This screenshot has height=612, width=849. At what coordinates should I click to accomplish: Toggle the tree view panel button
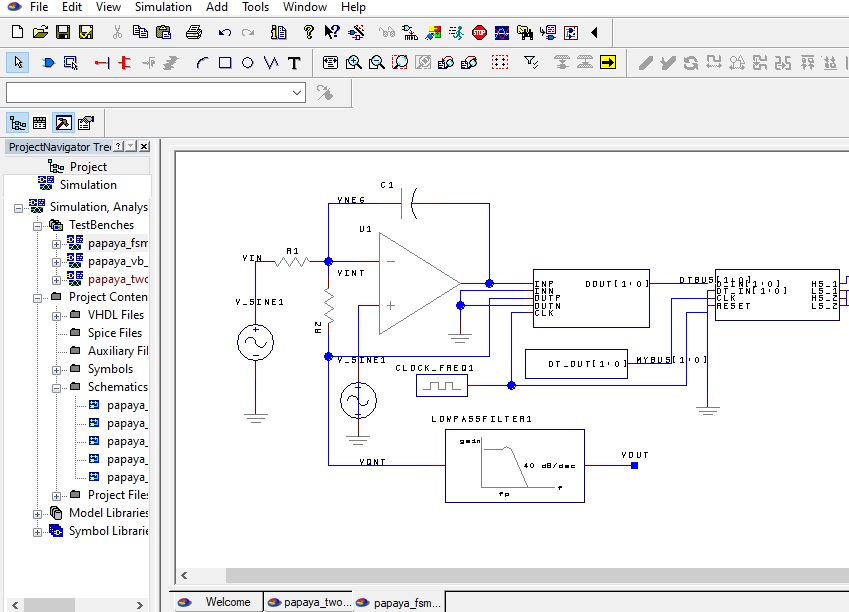click(x=18, y=123)
